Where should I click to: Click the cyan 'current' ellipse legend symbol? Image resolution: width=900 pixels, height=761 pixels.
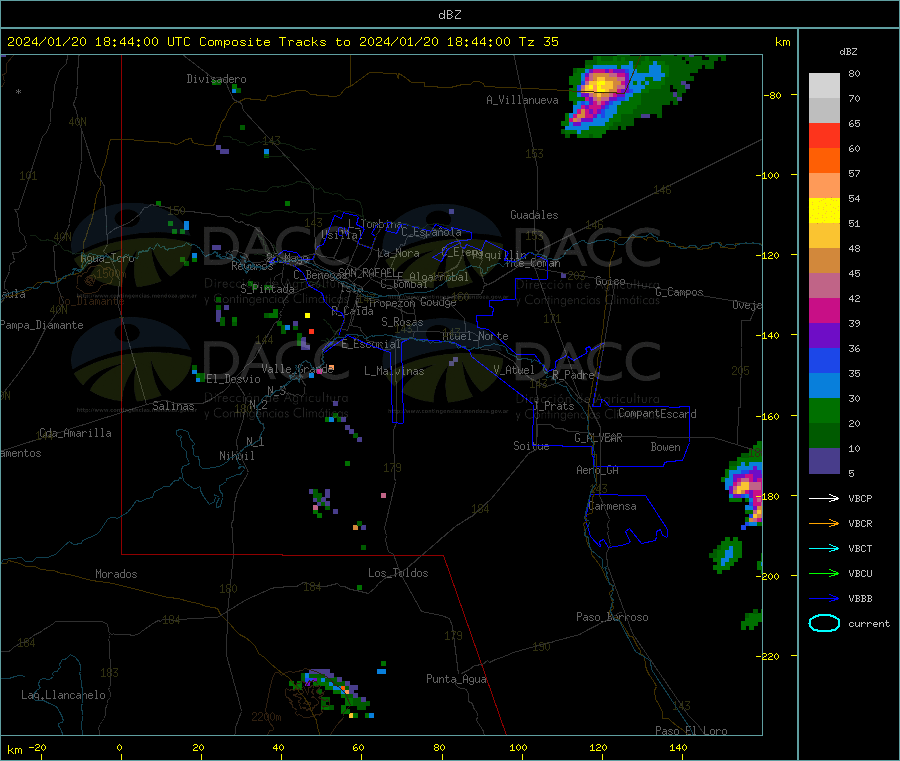coord(824,623)
